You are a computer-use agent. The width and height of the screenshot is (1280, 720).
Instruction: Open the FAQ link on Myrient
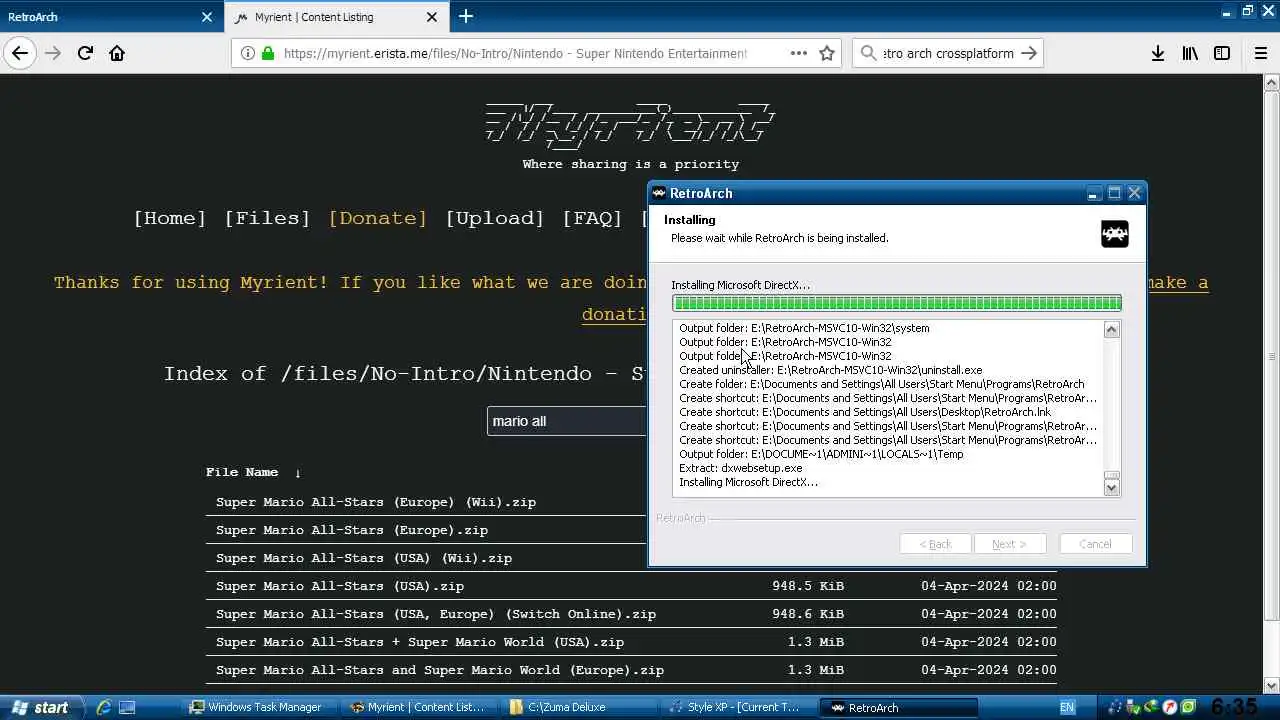coord(592,218)
